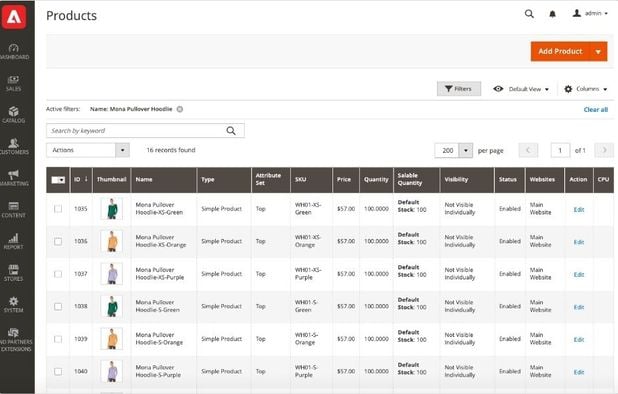Sort by the Type column header

pos(223,179)
